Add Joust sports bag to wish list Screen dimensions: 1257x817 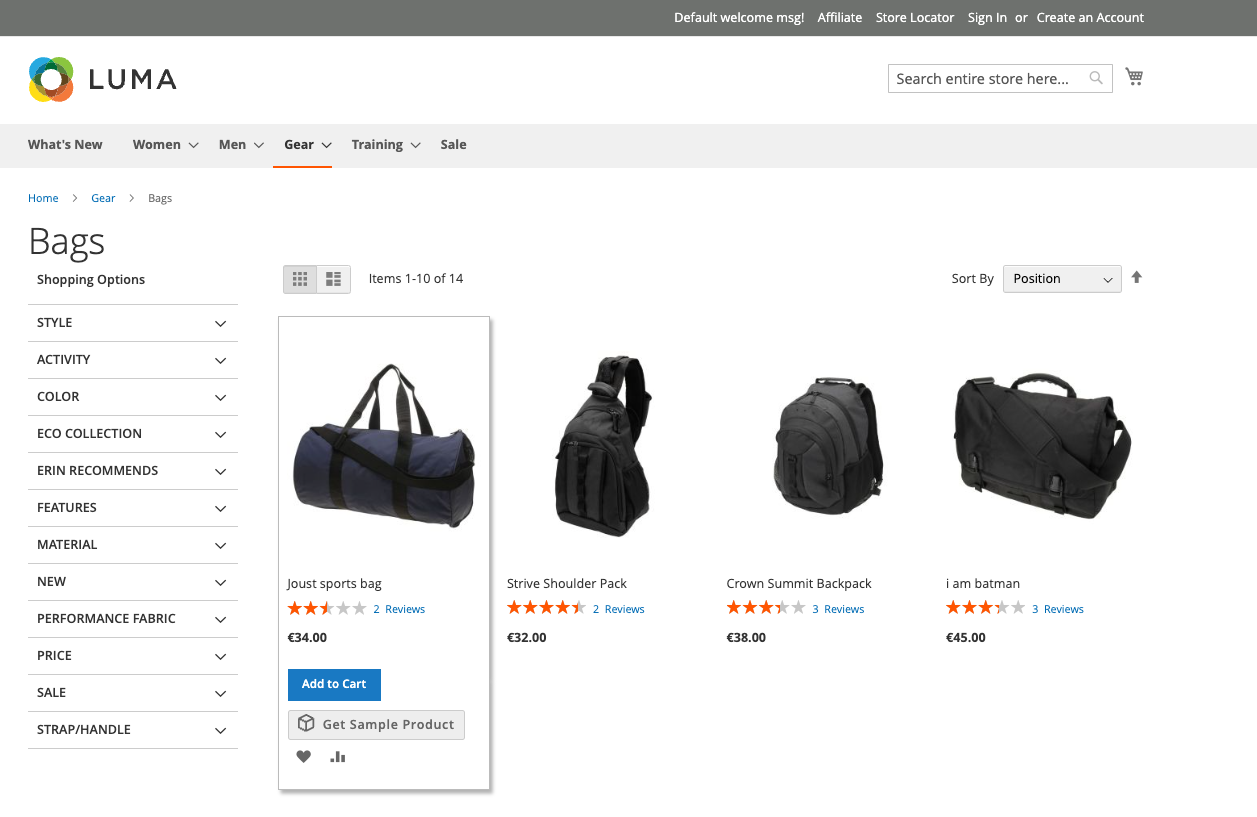click(x=304, y=757)
